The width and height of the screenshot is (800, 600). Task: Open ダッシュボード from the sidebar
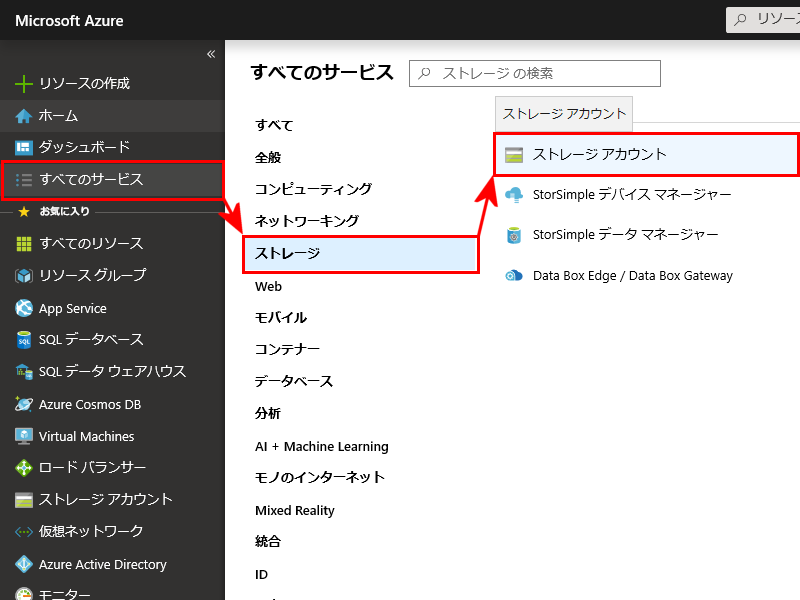tap(84, 147)
